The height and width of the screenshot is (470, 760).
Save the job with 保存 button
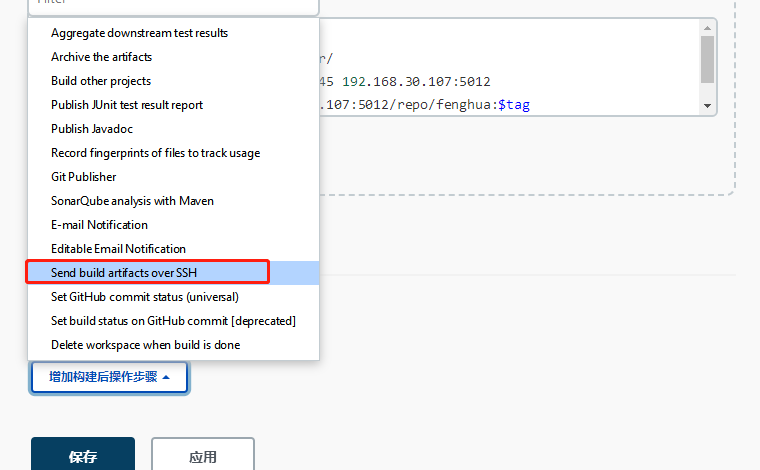pos(83,456)
